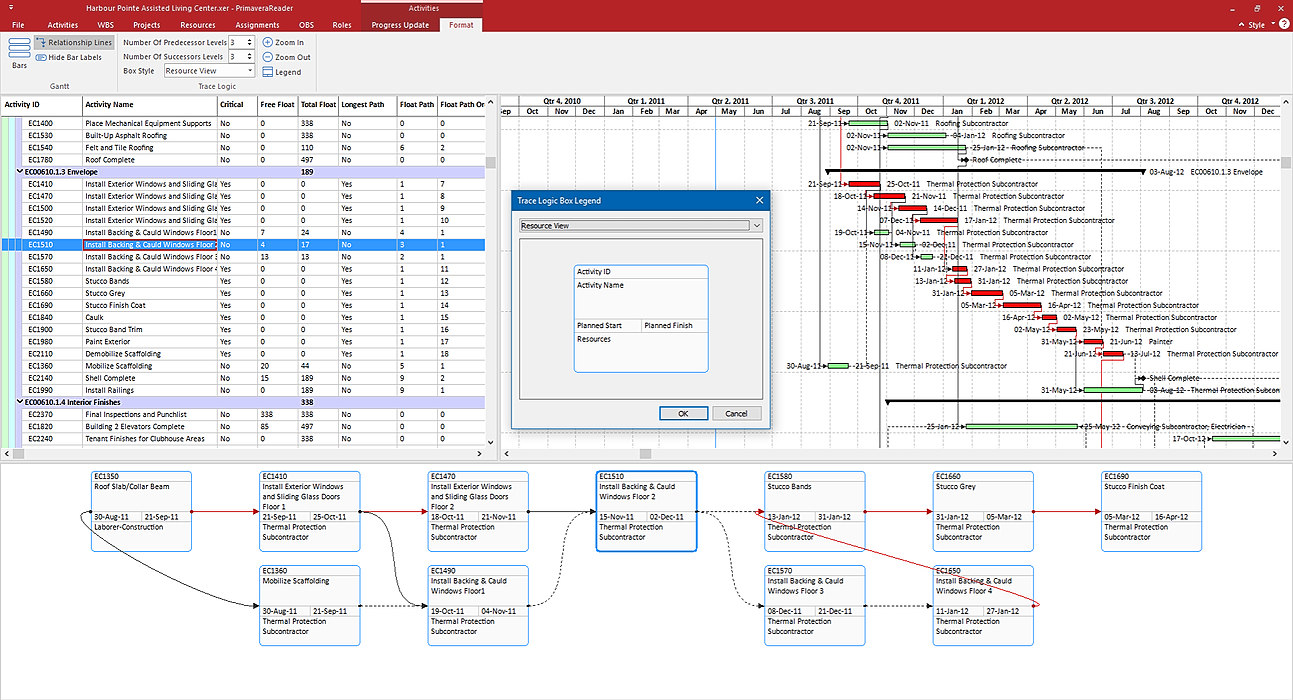The width and height of the screenshot is (1293, 700).
Task: Click the Zoom Out icon
Action: click(x=268, y=57)
